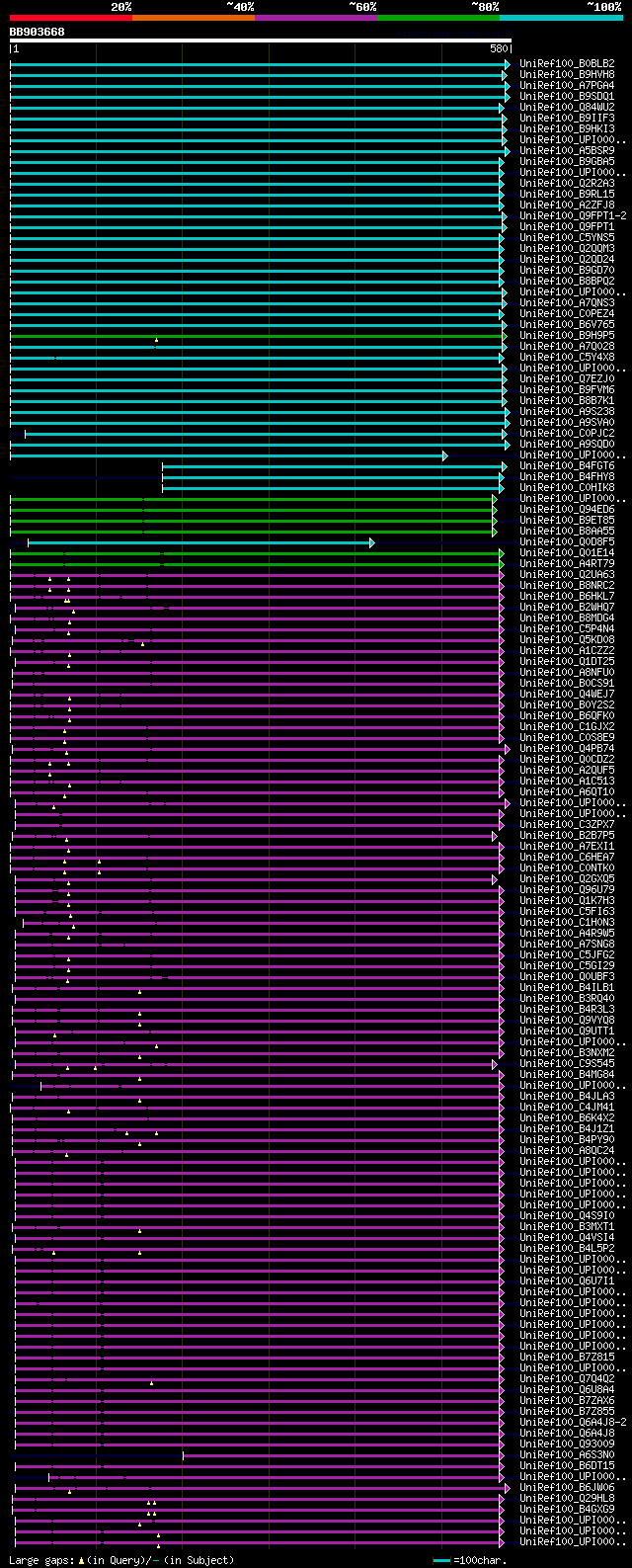Select hit label UniRef100_A4RT79
The image size is (632, 1568).
point(567,563)
